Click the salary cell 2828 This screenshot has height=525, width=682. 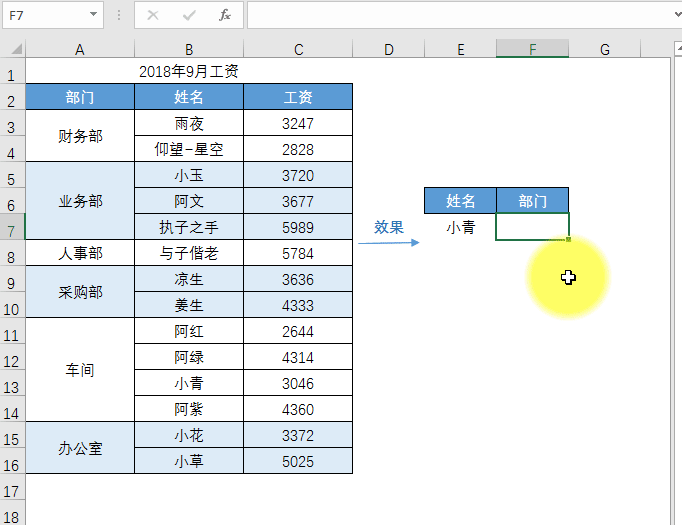[298, 149]
